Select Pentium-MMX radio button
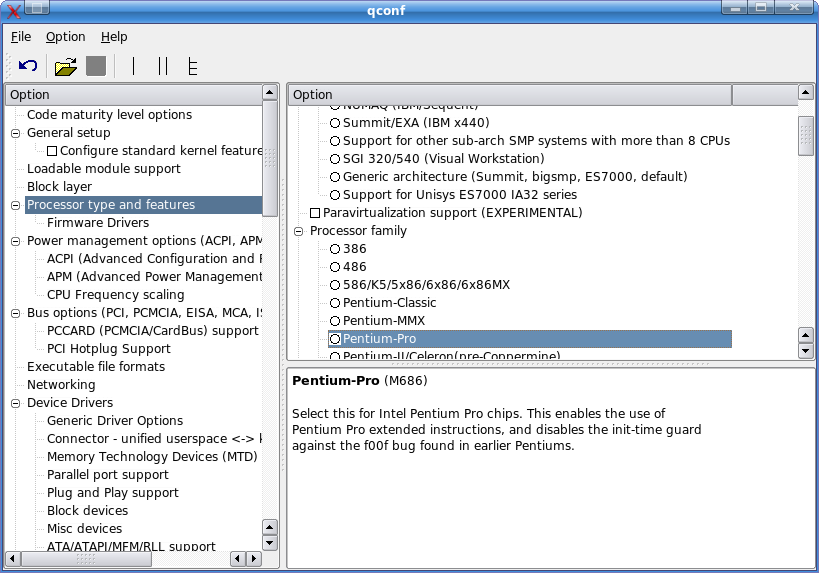This screenshot has height=573, width=819. coord(335,321)
